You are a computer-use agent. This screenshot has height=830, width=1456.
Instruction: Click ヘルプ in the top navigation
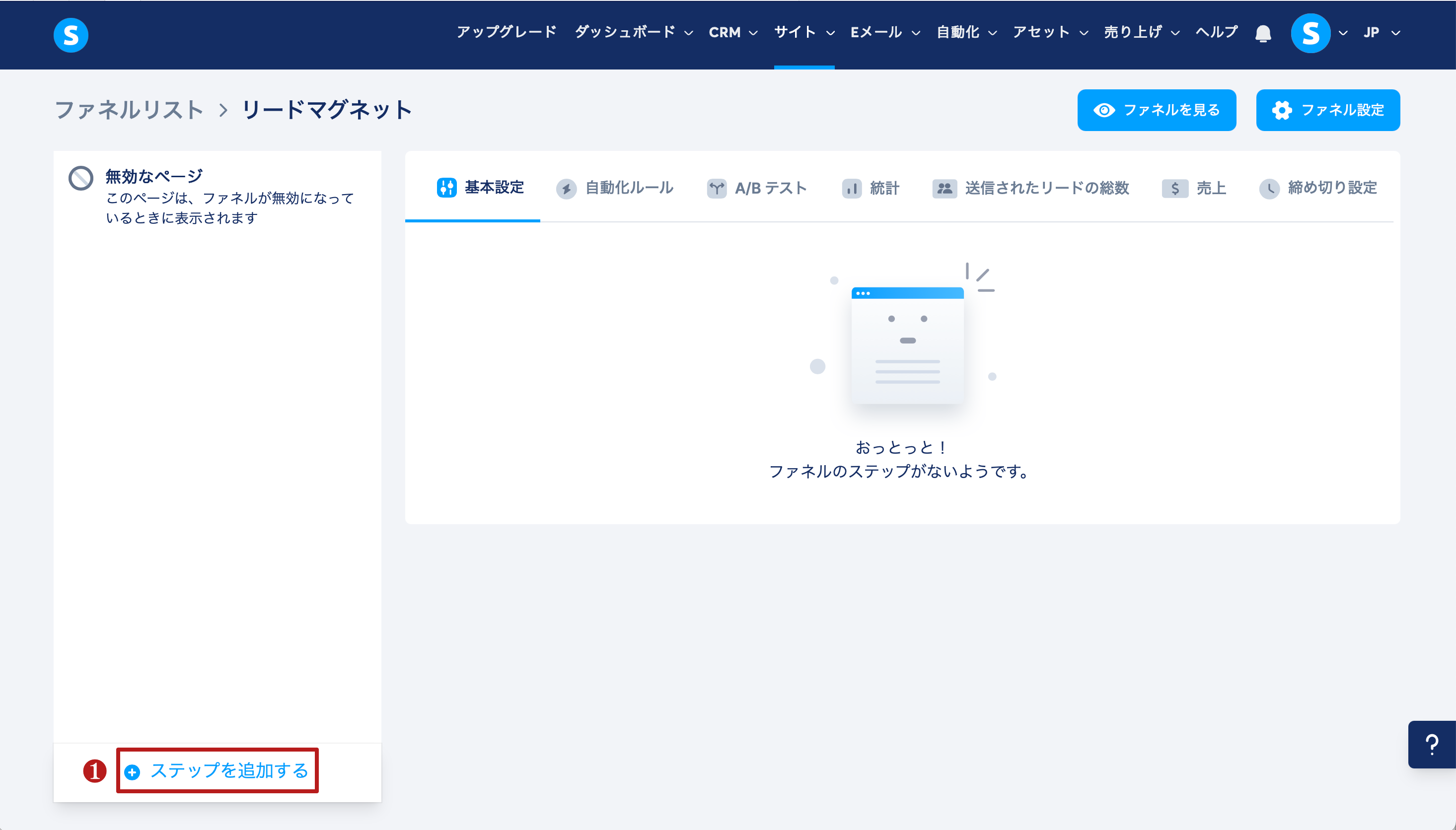(1217, 32)
